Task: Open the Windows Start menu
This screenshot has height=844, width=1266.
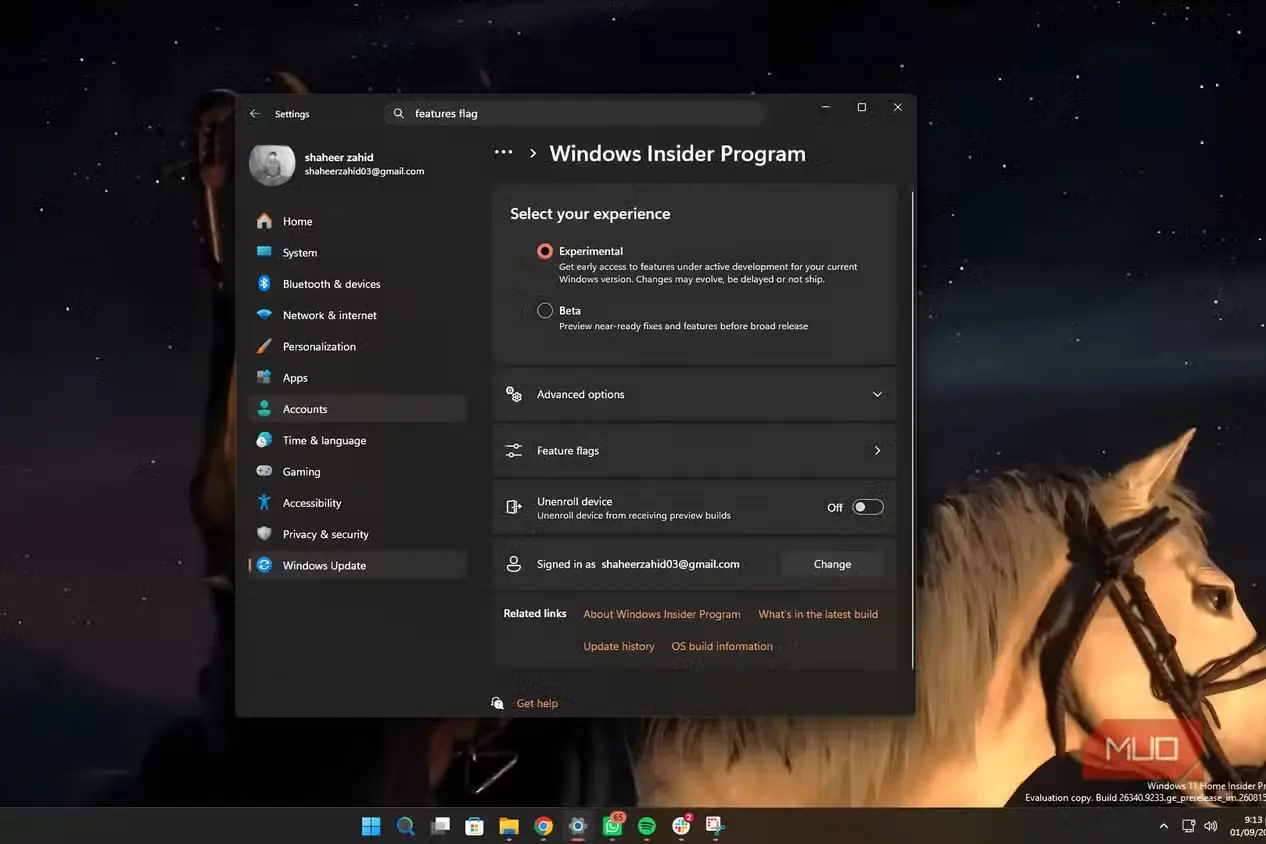Action: click(371, 826)
